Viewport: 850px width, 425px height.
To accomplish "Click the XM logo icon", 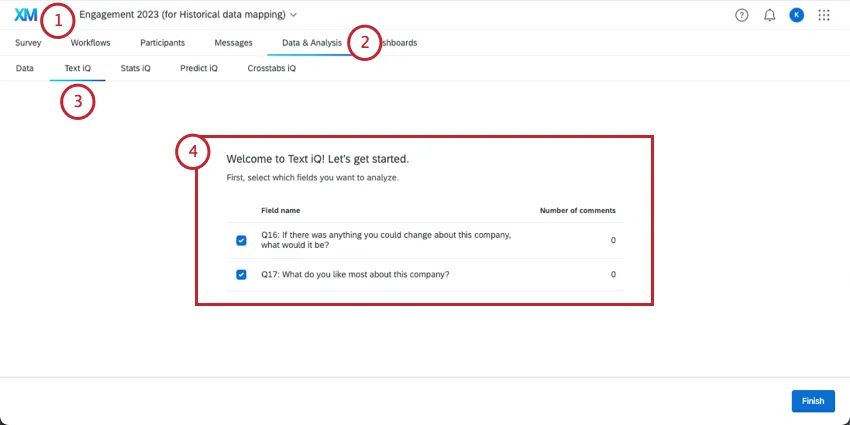I will [x=25, y=15].
